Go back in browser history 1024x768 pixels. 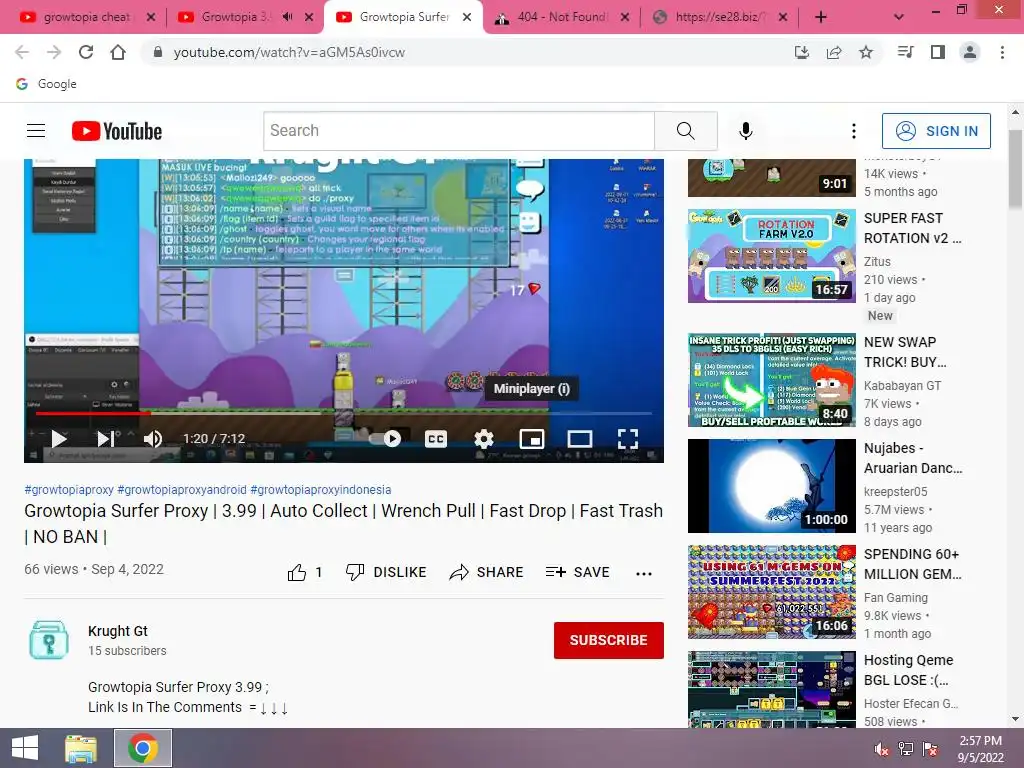pyautogui.click(x=22, y=52)
